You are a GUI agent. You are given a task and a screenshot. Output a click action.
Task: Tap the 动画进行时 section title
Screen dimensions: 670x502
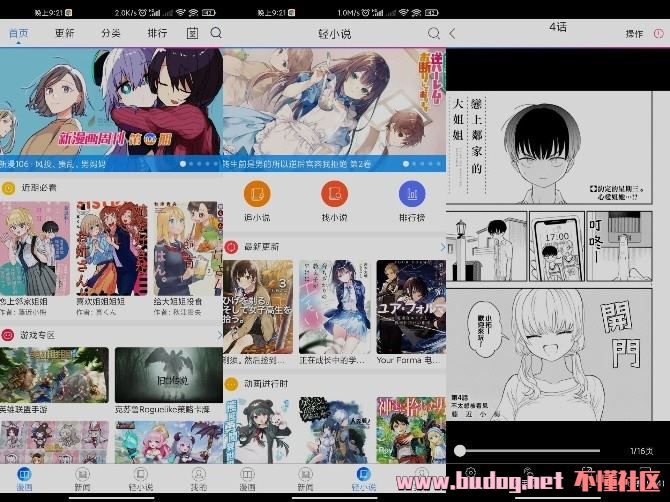[265, 384]
